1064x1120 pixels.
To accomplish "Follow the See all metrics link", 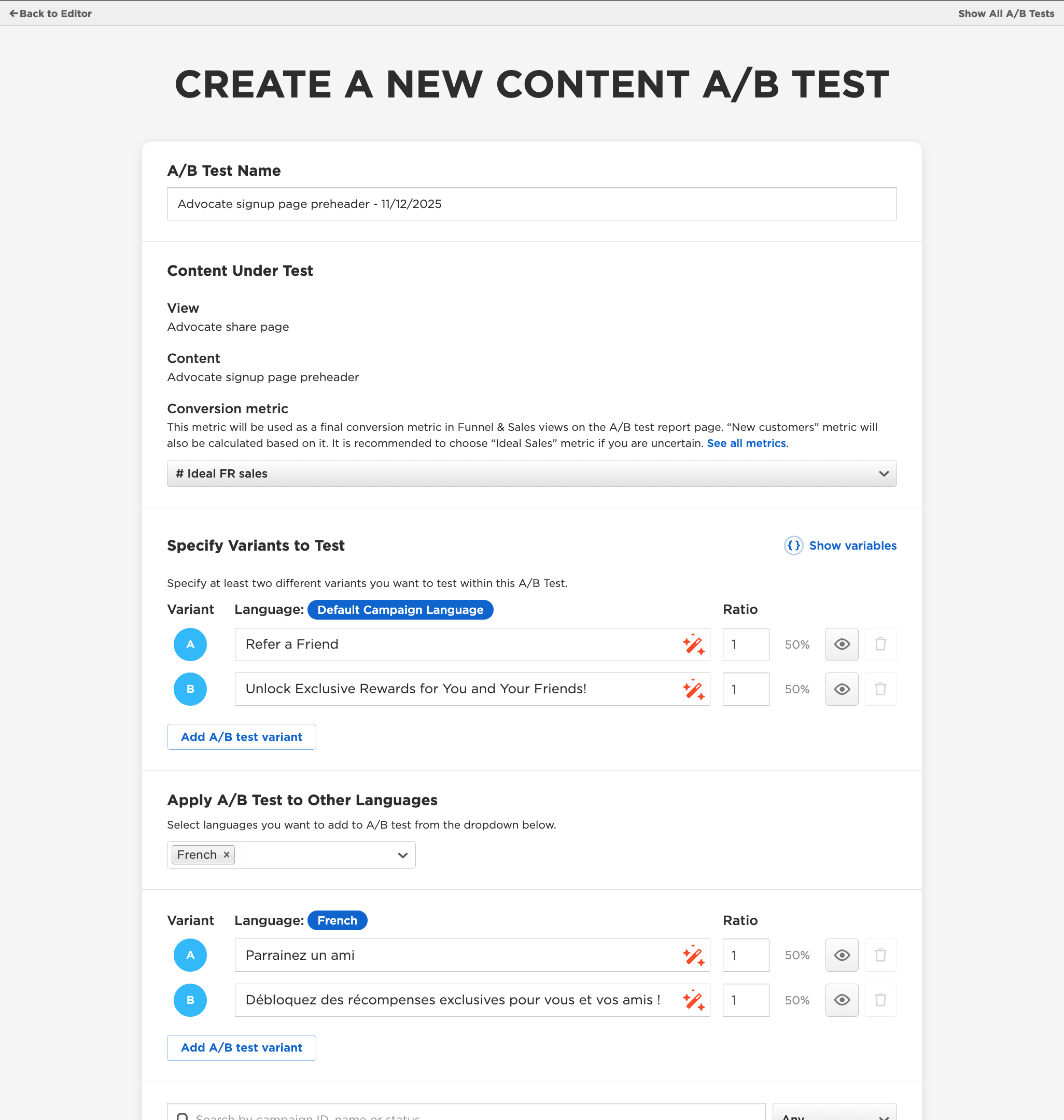I will point(746,443).
